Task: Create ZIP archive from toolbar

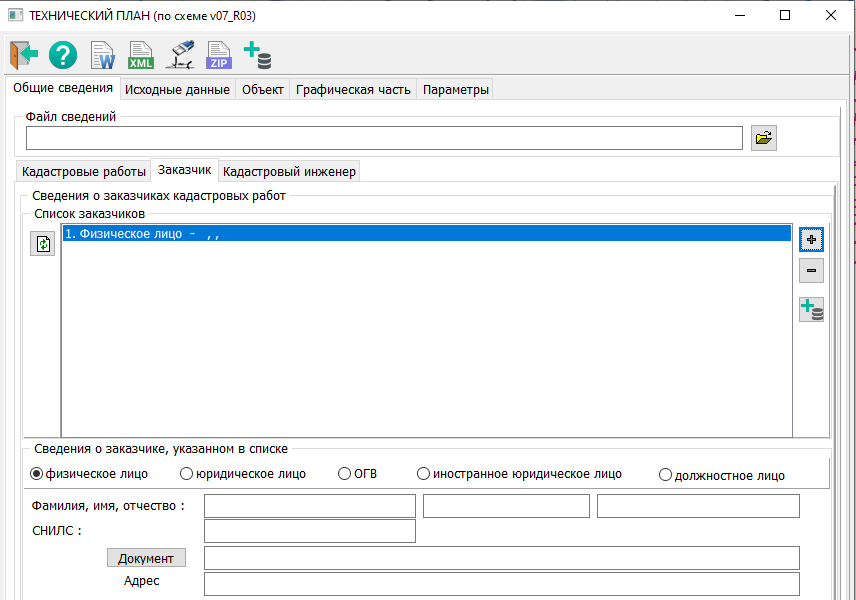Action: (x=218, y=55)
